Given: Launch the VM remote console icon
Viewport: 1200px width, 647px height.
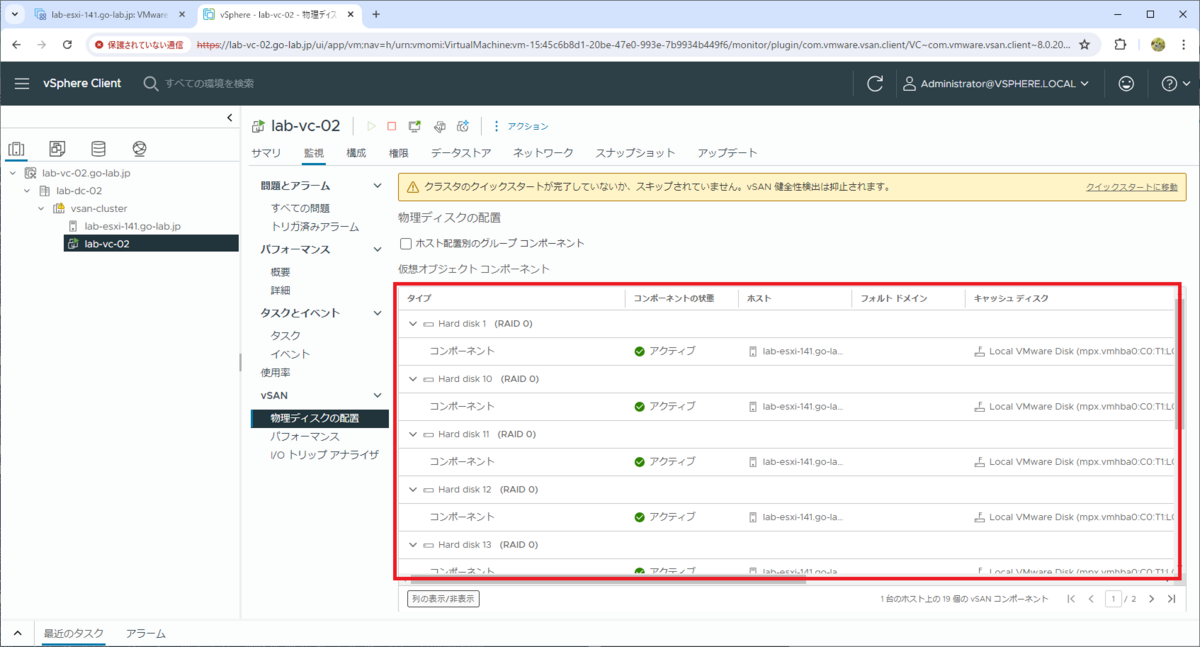Looking at the screenshot, I should click(414, 126).
